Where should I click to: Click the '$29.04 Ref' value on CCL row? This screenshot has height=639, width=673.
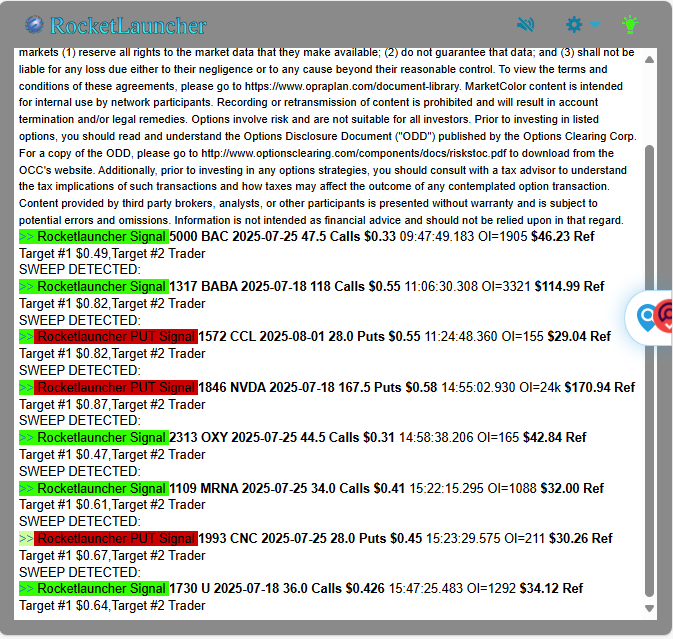pyautogui.click(x=579, y=336)
